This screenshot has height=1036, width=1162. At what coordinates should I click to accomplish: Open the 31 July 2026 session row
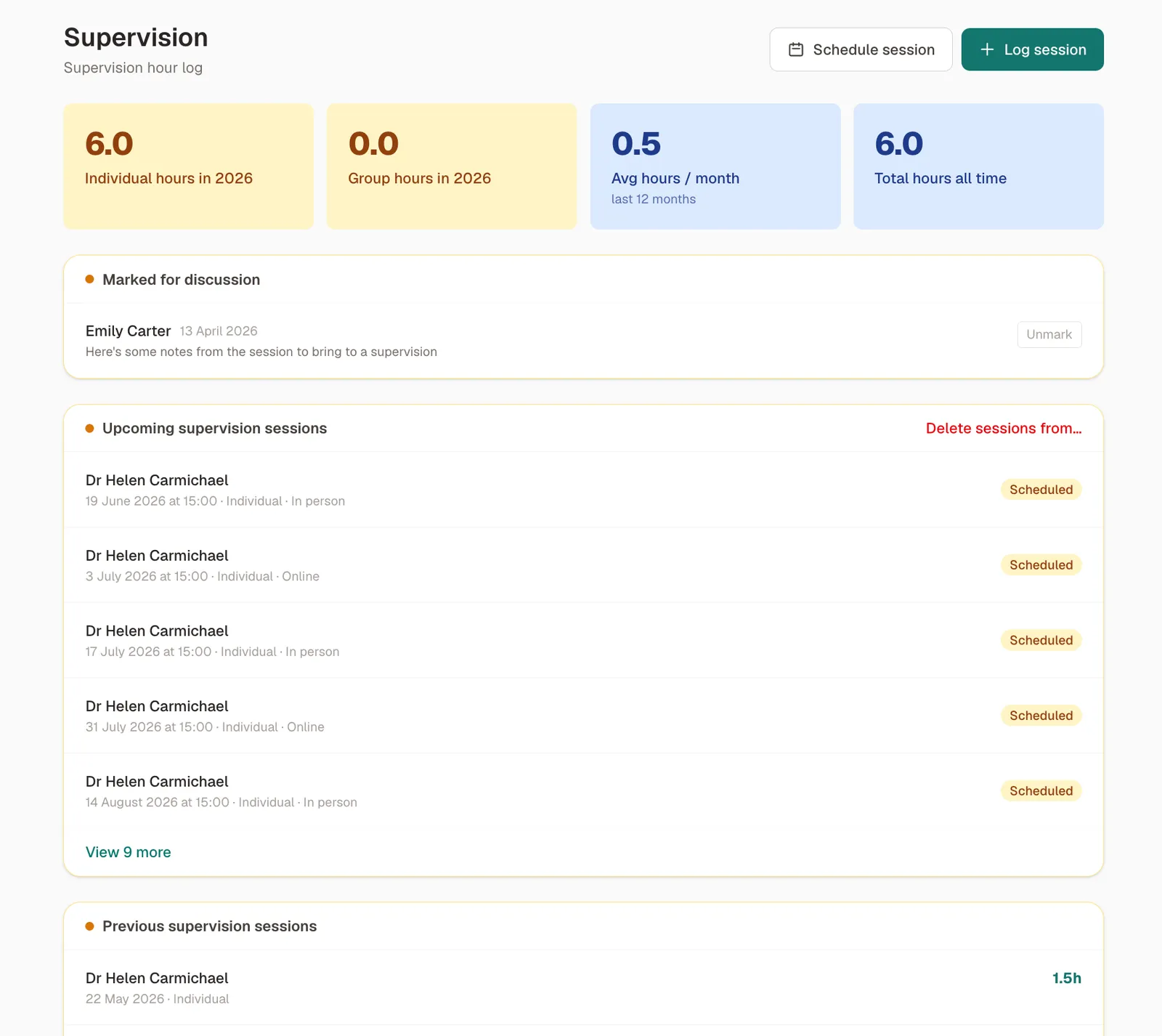pos(583,716)
